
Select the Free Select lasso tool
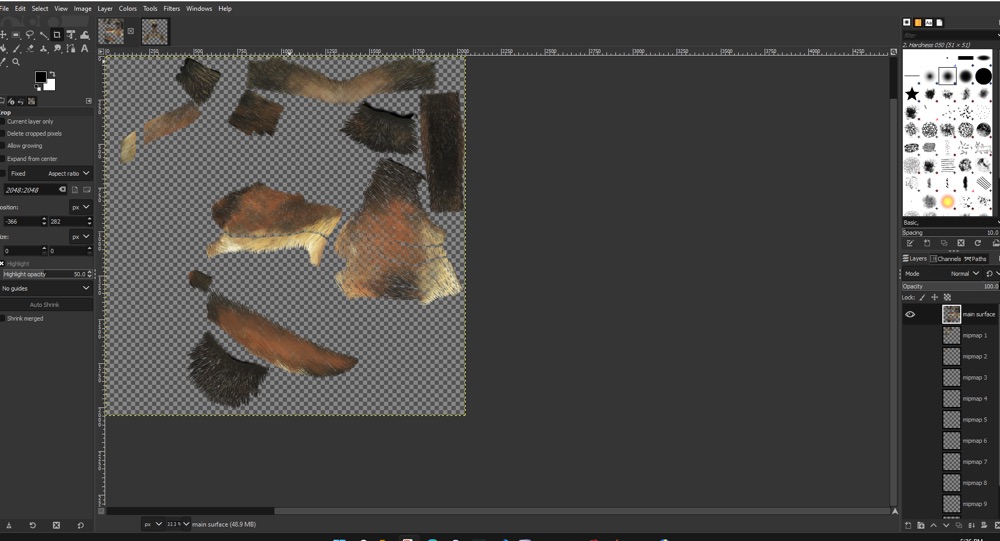click(30, 34)
